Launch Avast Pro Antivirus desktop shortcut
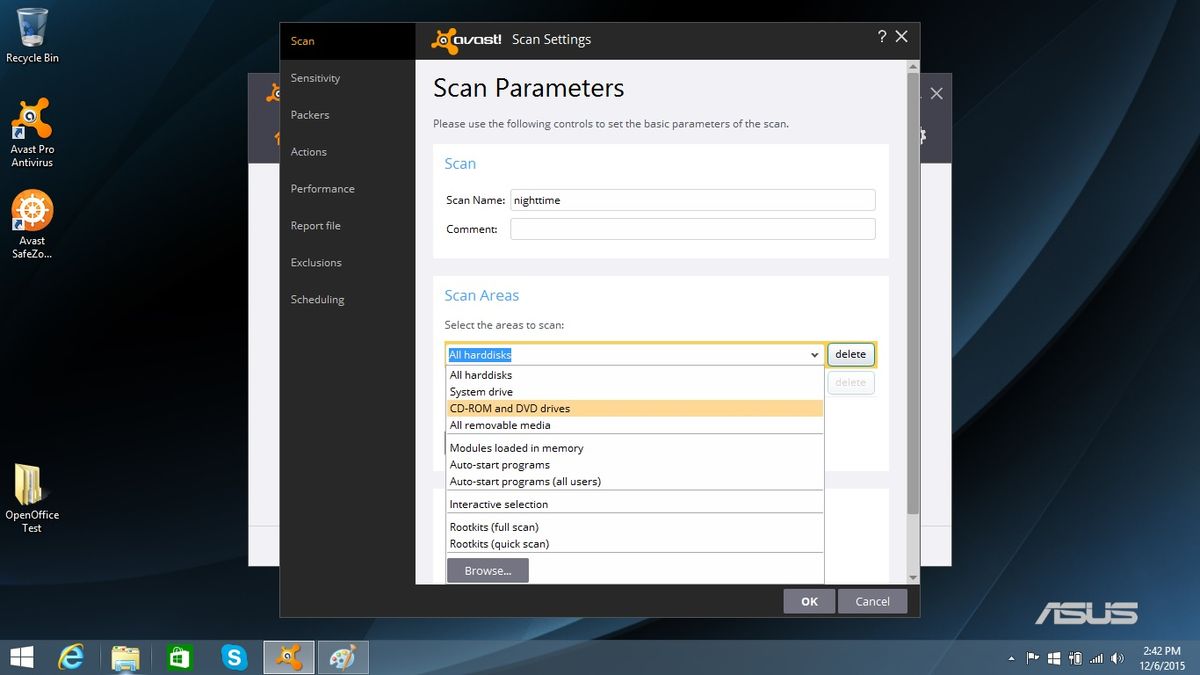 click(32, 132)
